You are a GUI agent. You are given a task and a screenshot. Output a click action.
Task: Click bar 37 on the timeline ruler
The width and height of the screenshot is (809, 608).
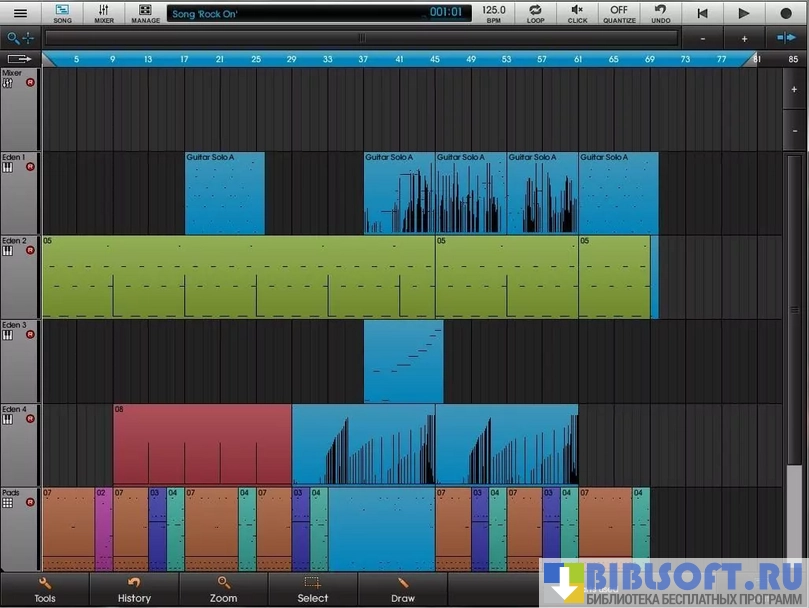click(x=363, y=60)
